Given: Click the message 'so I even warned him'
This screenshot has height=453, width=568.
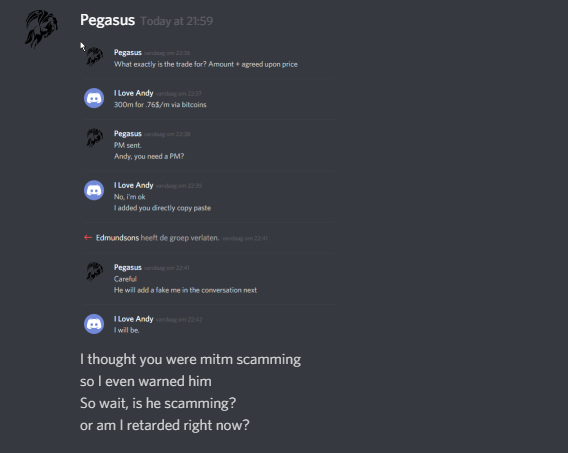Looking at the screenshot, I should 146,381.
